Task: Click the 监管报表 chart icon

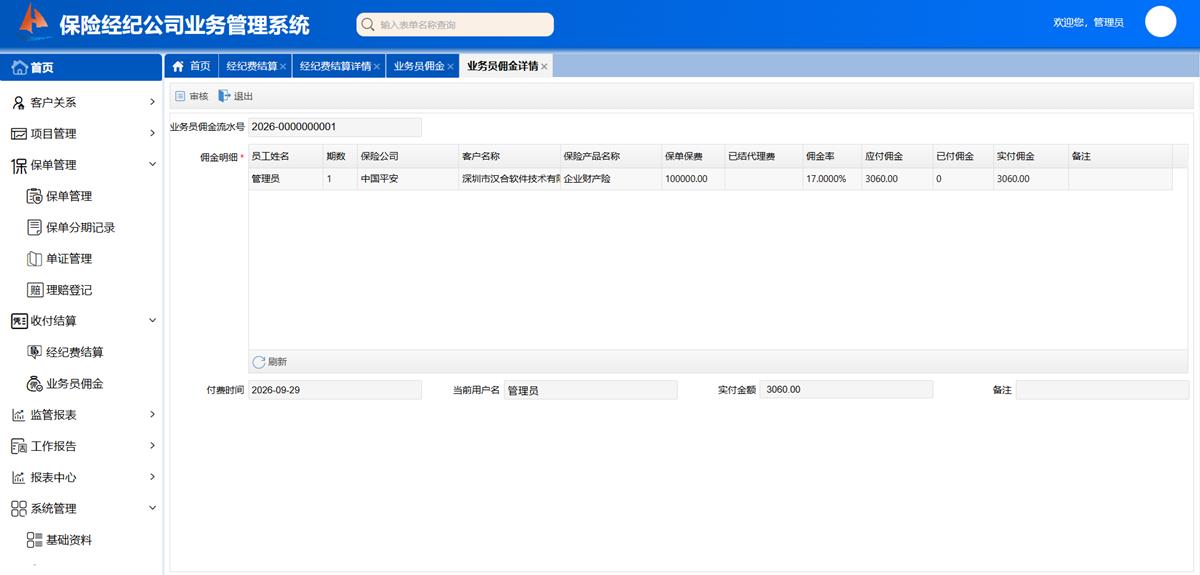Action: coord(19,414)
